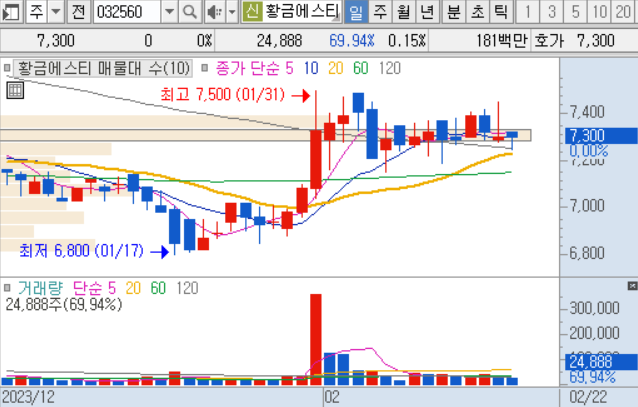
Task: Click the 69.94% volume ratio in quote bar
Action: tap(352, 41)
